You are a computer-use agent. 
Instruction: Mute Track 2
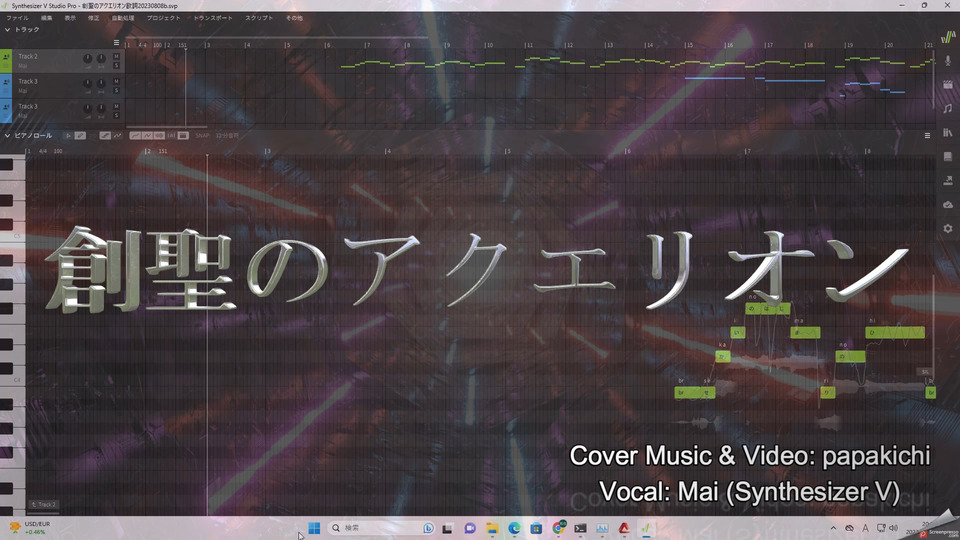pyautogui.click(x=116, y=56)
